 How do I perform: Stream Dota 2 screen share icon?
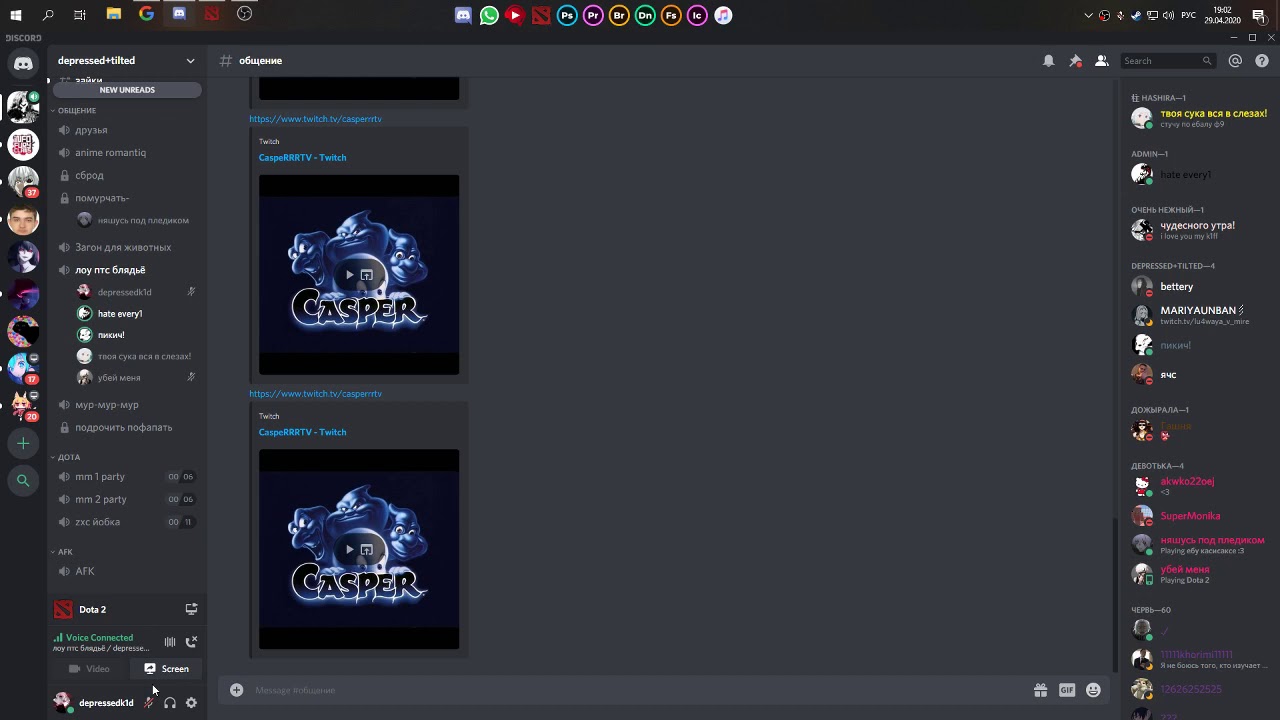(x=191, y=609)
